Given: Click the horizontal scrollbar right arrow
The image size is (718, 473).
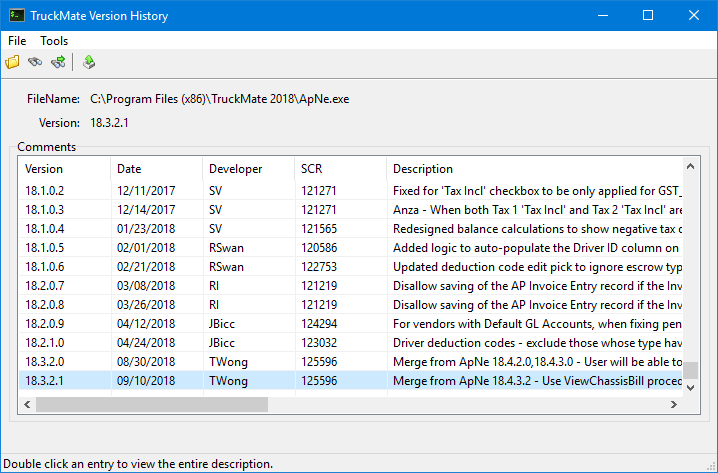Looking at the screenshot, I should click(x=673, y=405).
